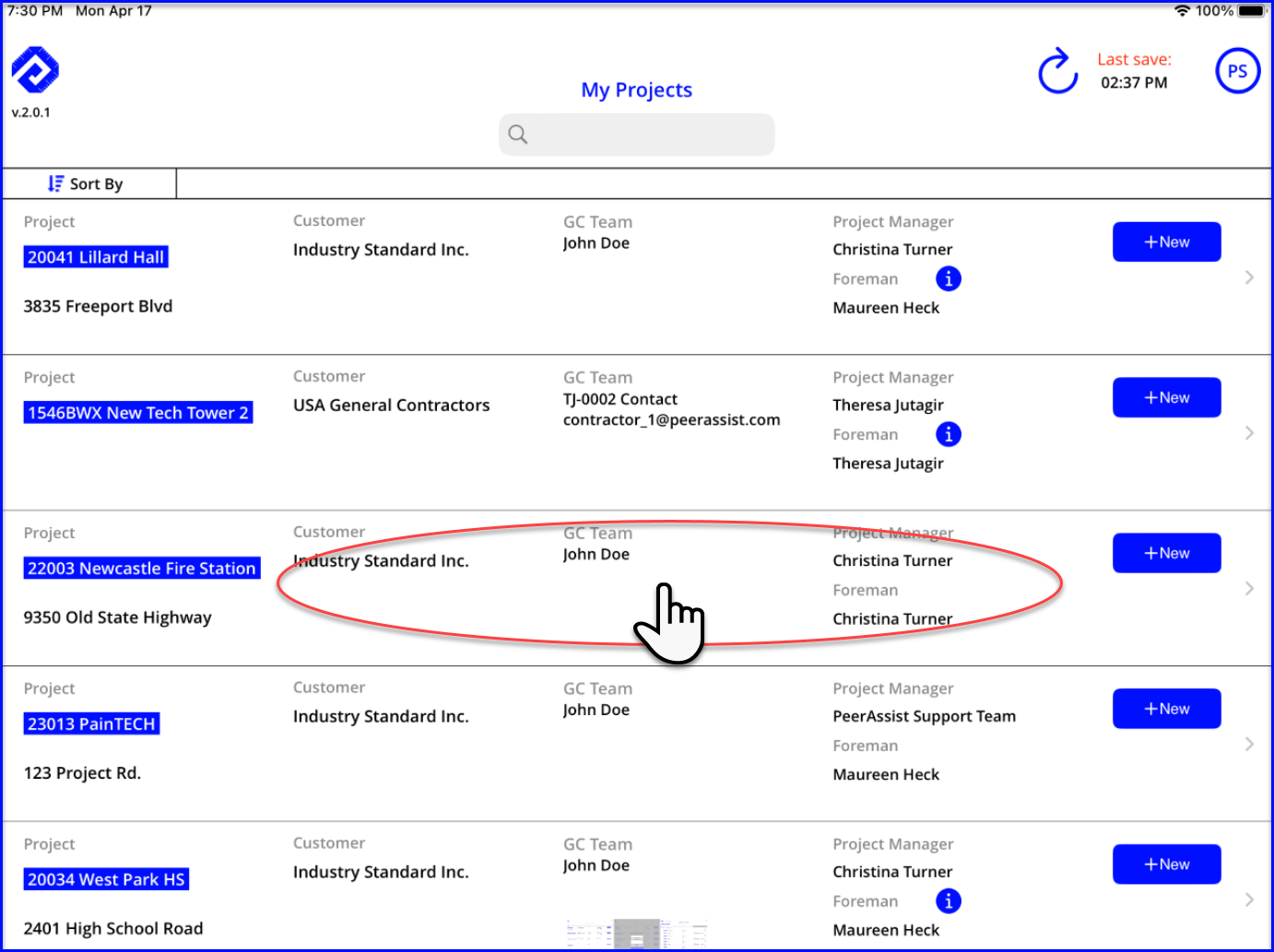The image size is (1274, 952).
Task: Open project 23013 PainTECH
Action: point(91,724)
